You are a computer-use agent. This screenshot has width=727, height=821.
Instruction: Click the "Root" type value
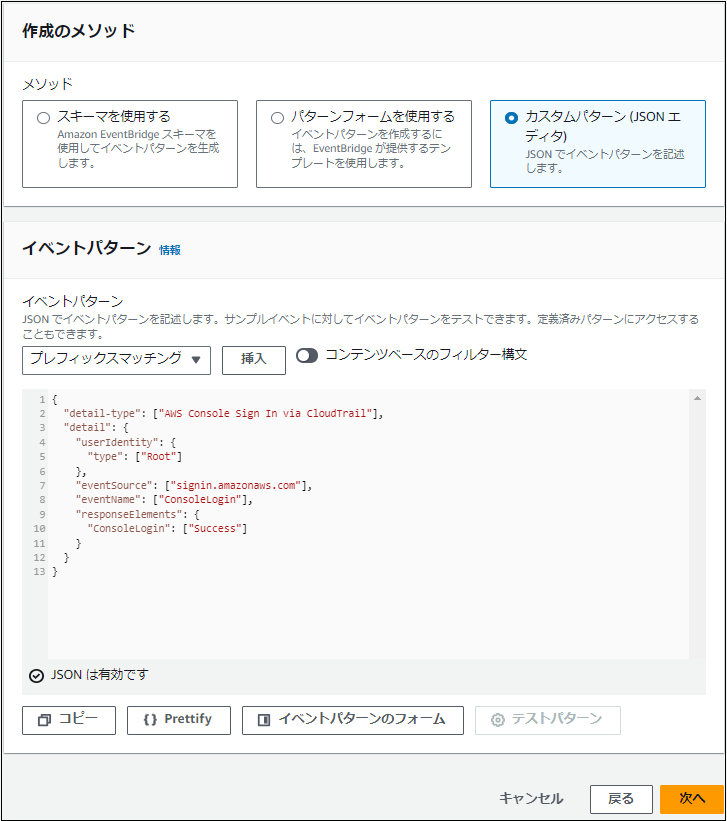[158, 457]
